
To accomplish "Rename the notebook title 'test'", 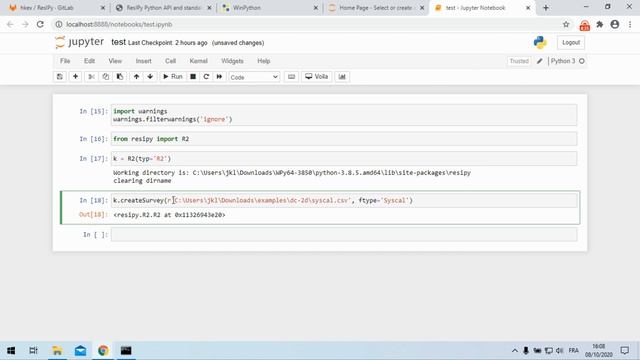I will point(118,42).
